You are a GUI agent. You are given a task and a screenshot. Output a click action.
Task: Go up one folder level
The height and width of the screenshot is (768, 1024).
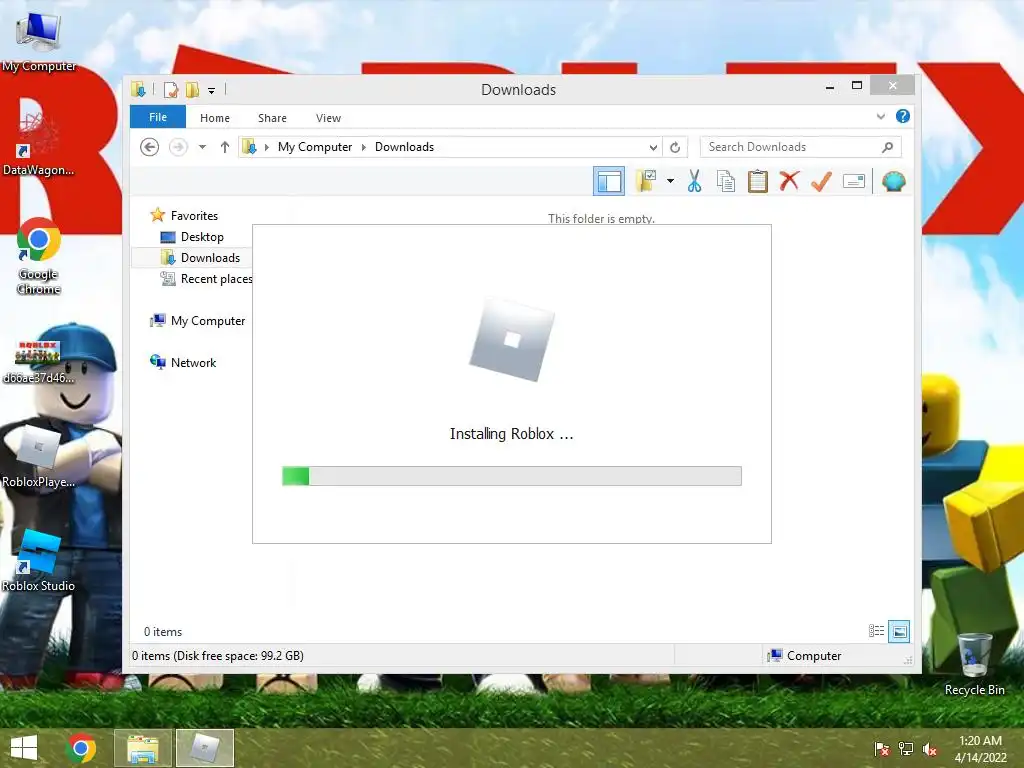pos(225,147)
